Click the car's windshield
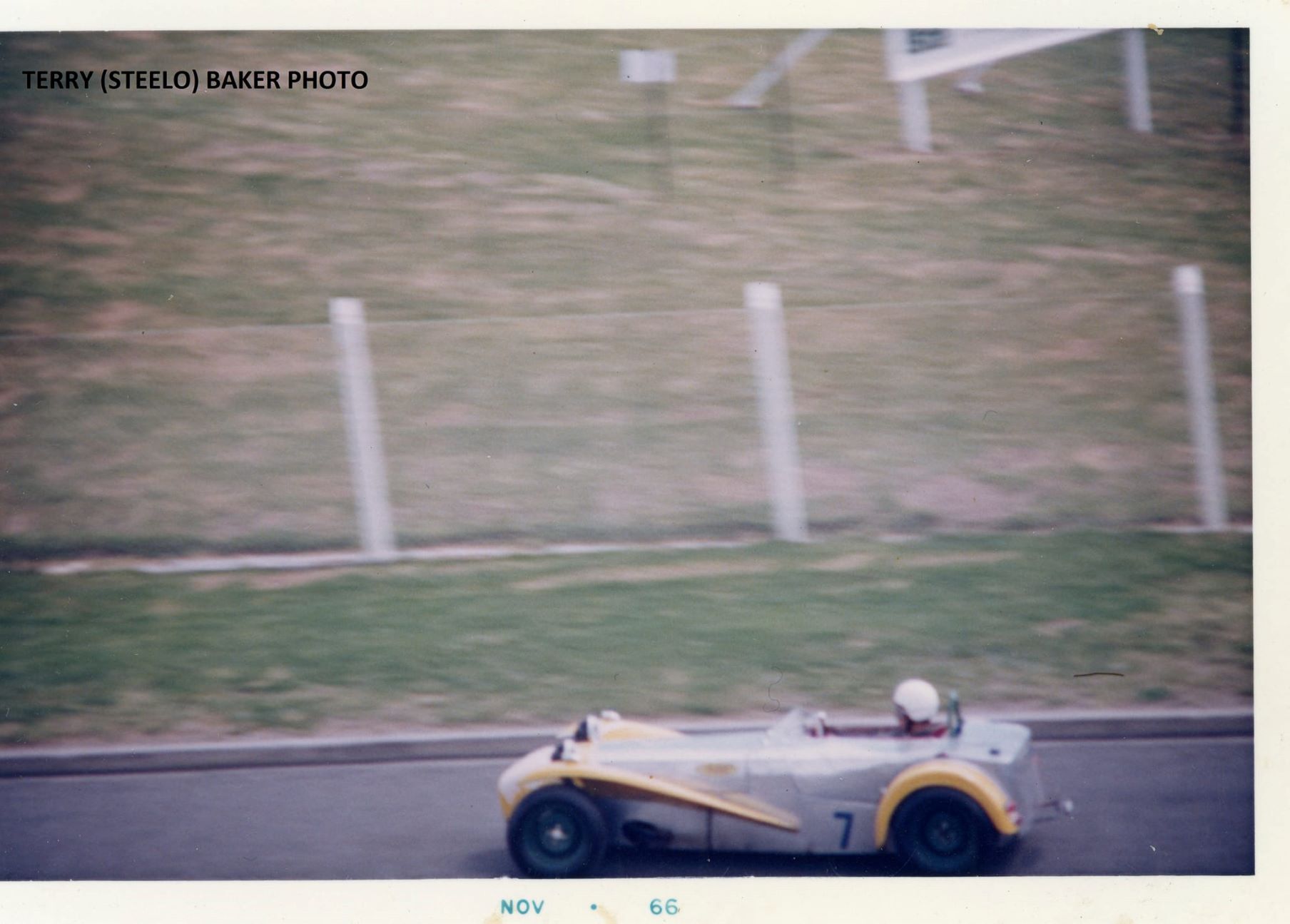The image size is (1290, 924). click(x=791, y=724)
